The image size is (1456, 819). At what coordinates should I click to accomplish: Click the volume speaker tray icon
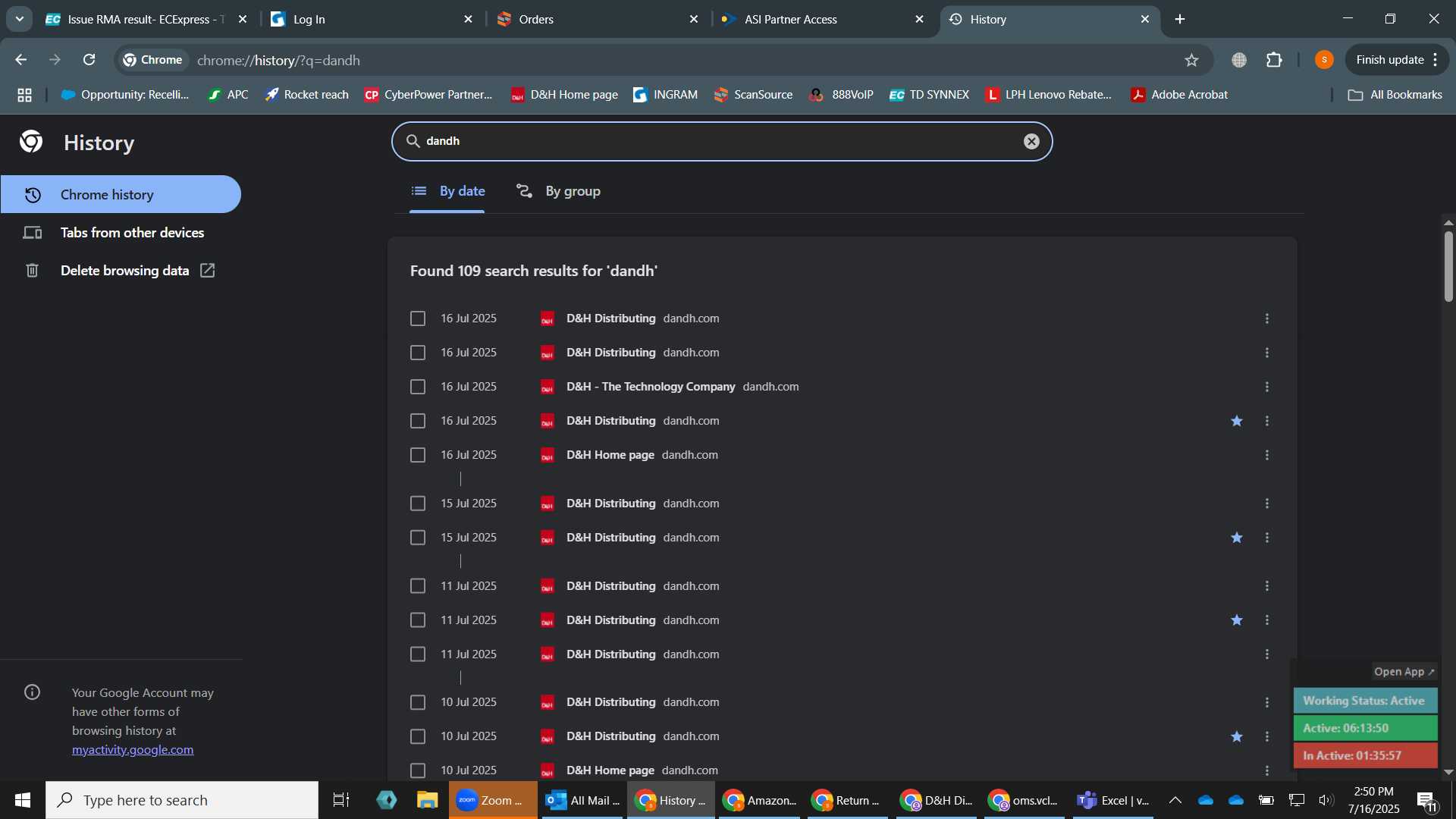point(1326,800)
